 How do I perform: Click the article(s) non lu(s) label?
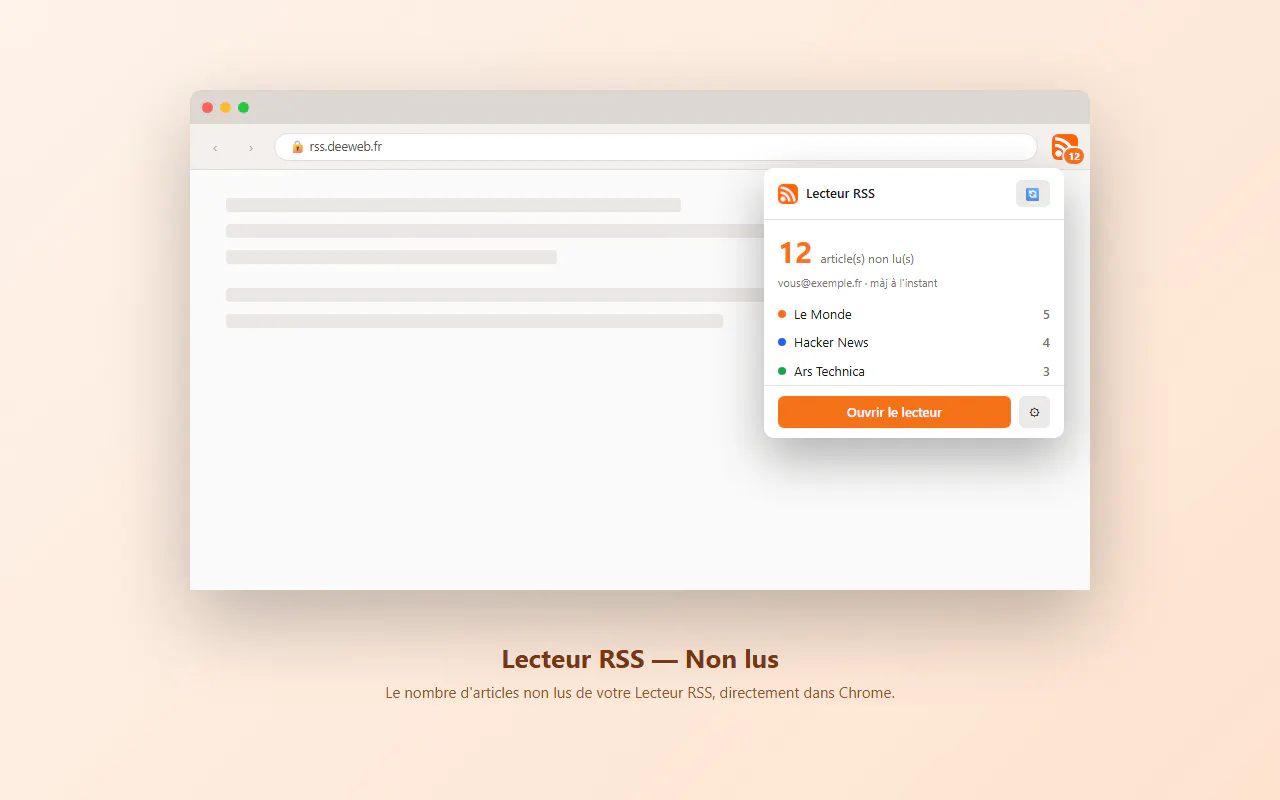867,259
